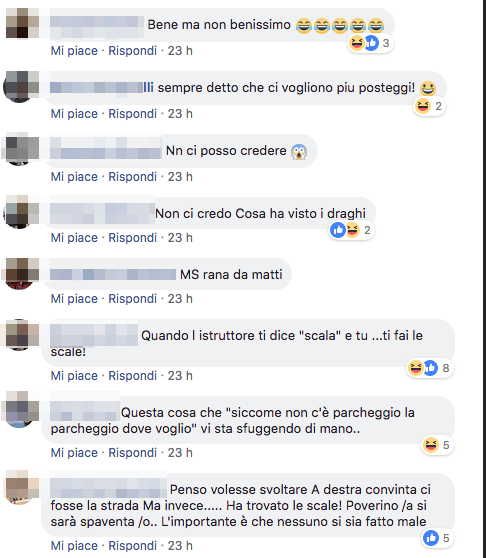This screenshot has width=486, height=558.
Task: Like the 'siccome non c'è parcheggio' comment
Action: coord(74,453)
